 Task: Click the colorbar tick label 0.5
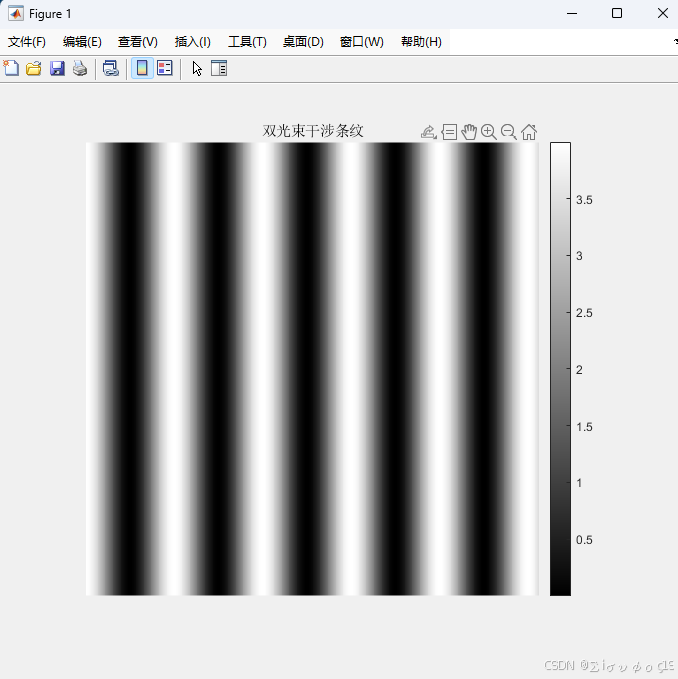coord(584,540)
